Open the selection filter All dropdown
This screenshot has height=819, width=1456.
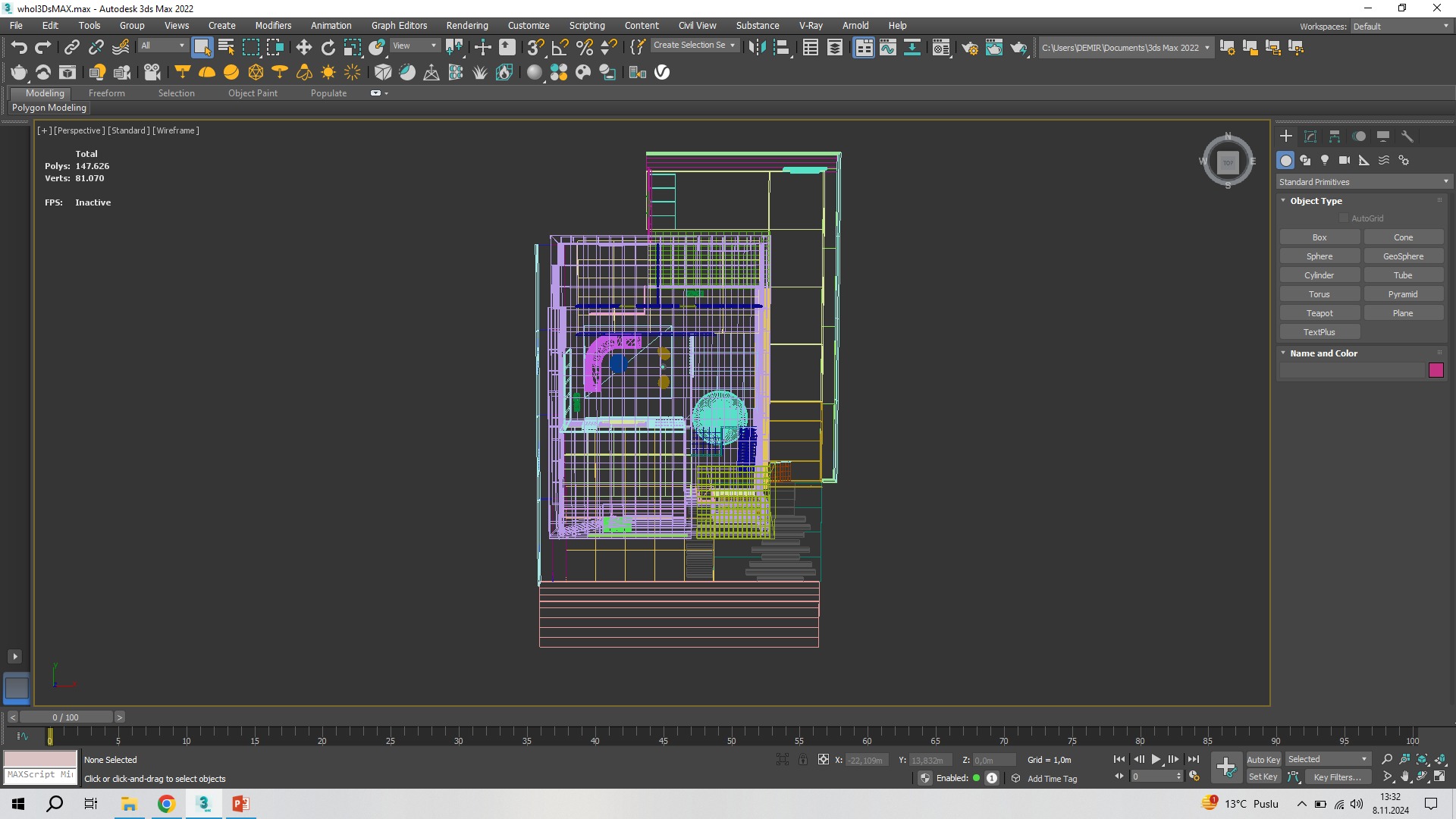click(x=162, y=45)
